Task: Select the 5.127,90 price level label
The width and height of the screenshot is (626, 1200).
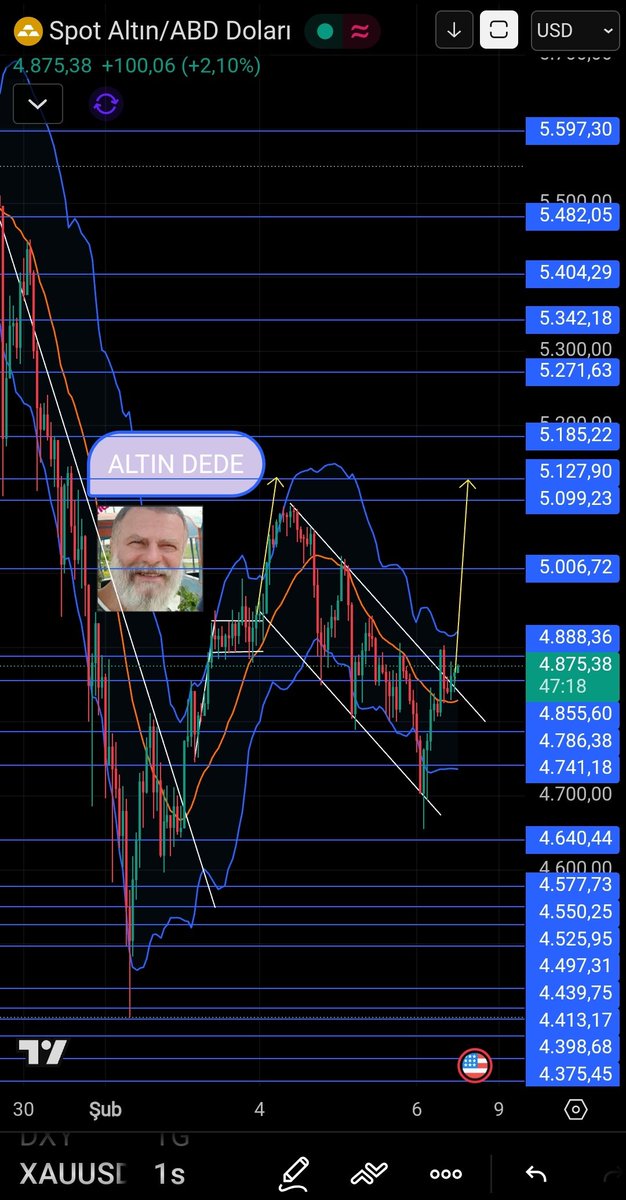Action: [575, 472]
